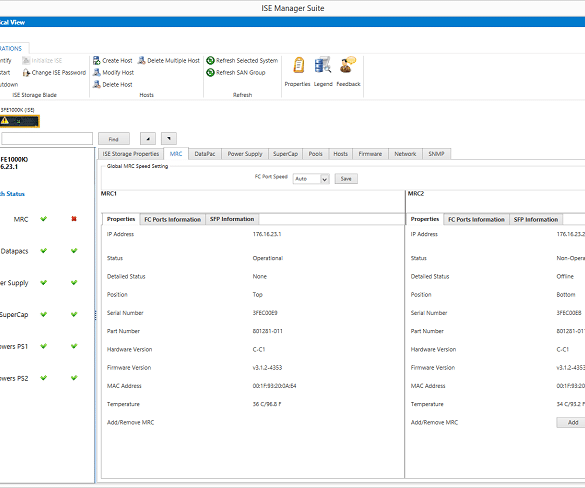Switch to the Firmware tab

pos(370,154)
